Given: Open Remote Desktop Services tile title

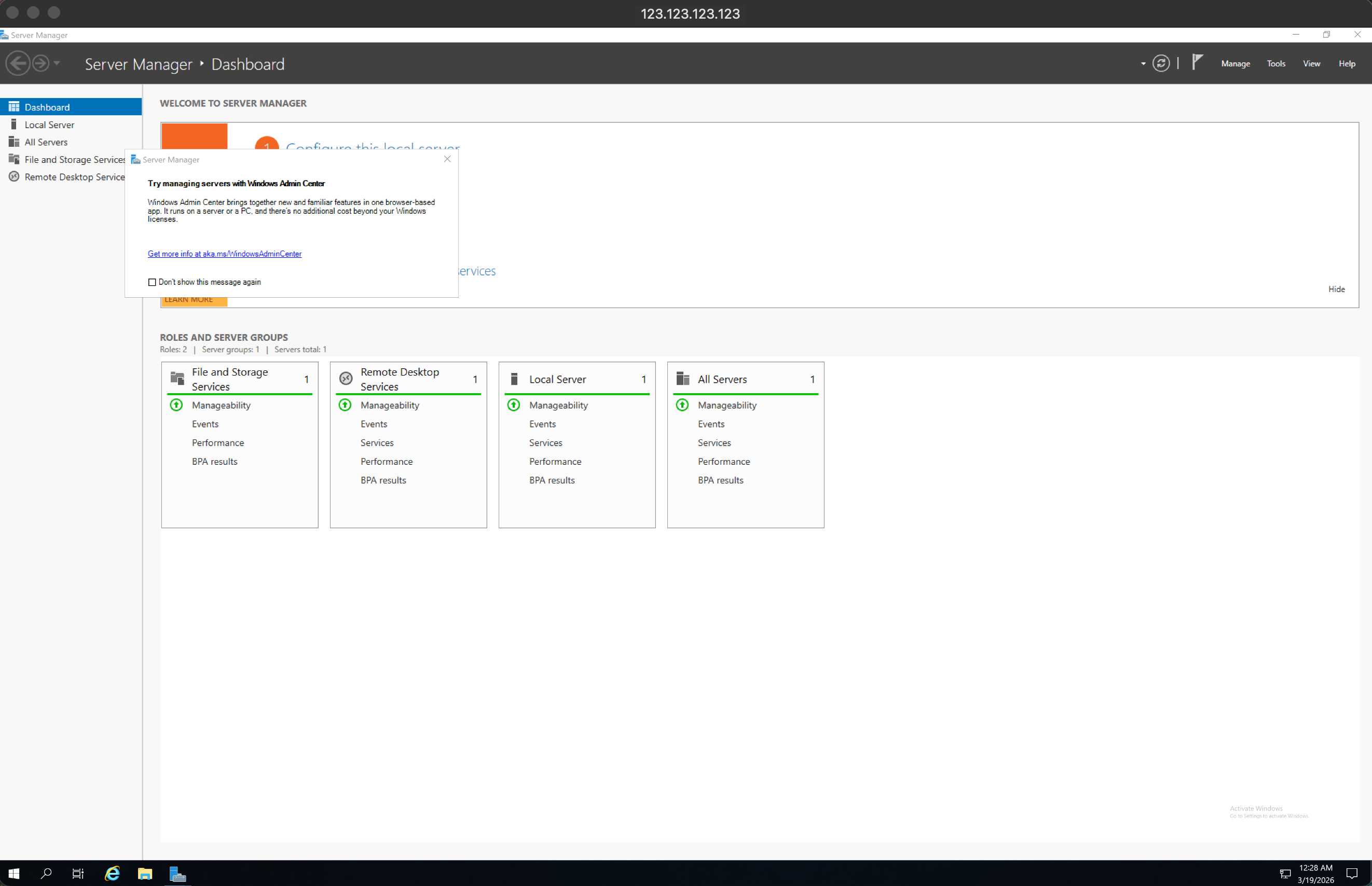Looking at the screenshot, I should pyautogui.click(x=400, y=379).
